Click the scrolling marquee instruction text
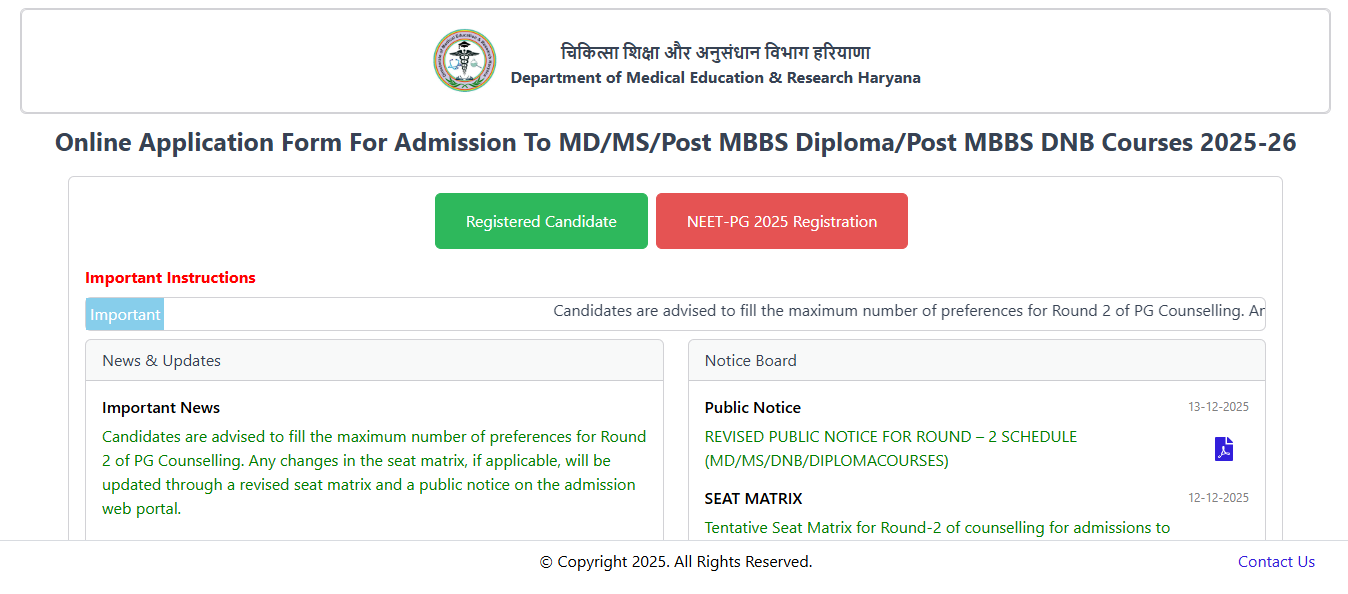Screen dimensions: 1348x594 click(908, 311)
